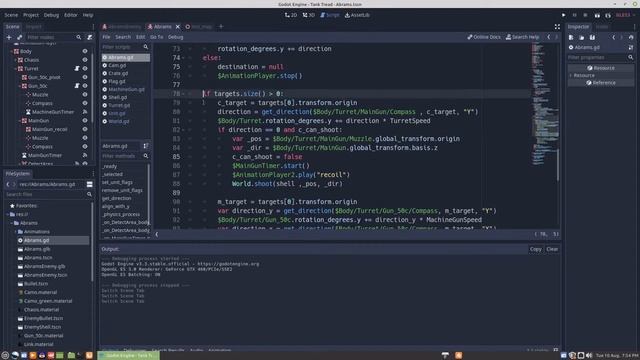Copy the Output log

tap(536, 249)
